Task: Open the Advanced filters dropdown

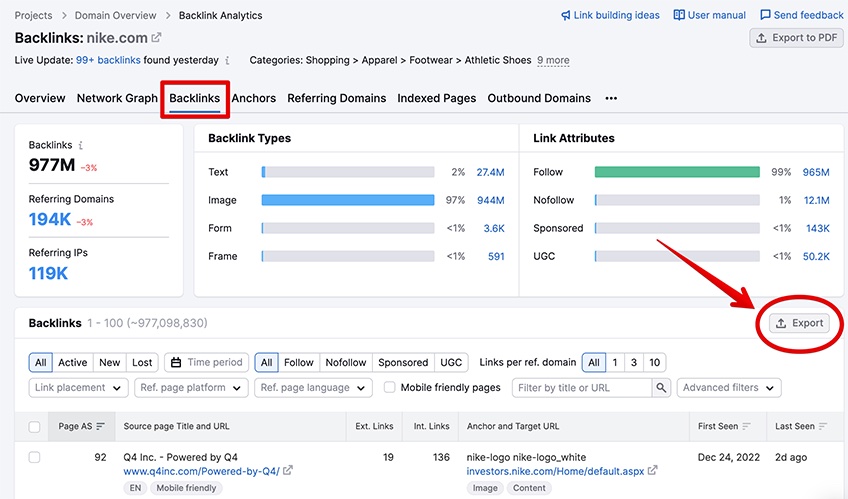Action: (x=729, y=388)
